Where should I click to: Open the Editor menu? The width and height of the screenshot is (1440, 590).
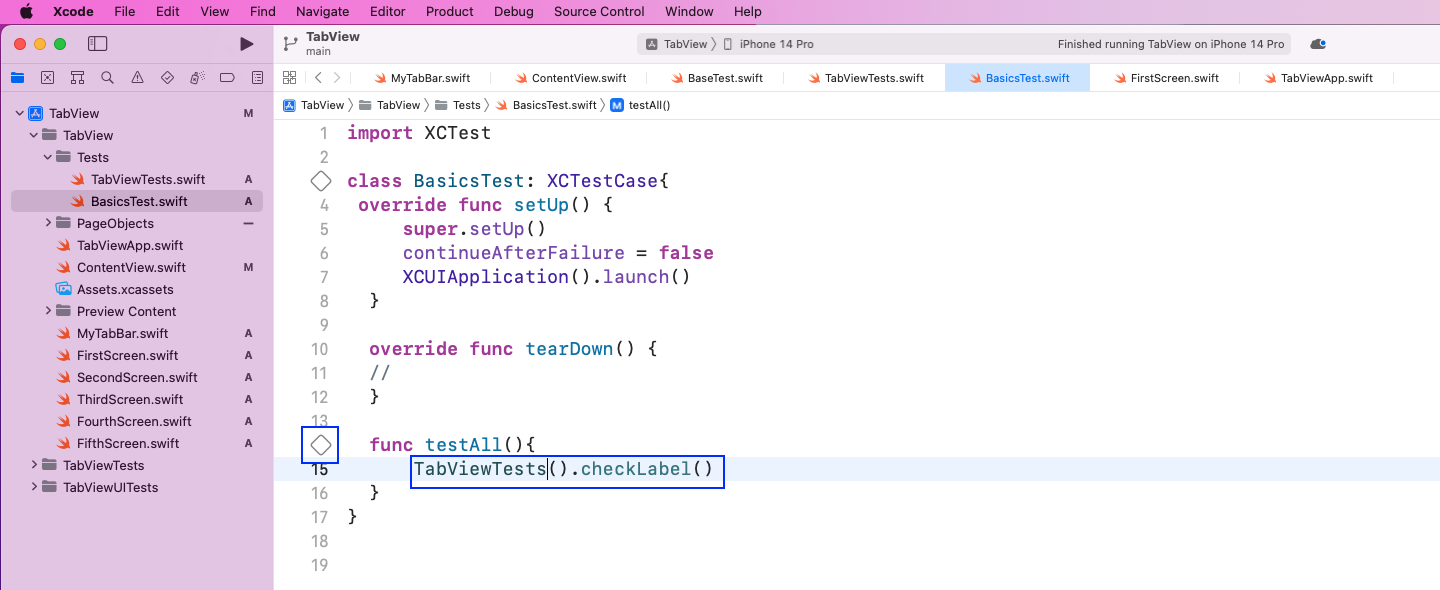tap(388, 12)
